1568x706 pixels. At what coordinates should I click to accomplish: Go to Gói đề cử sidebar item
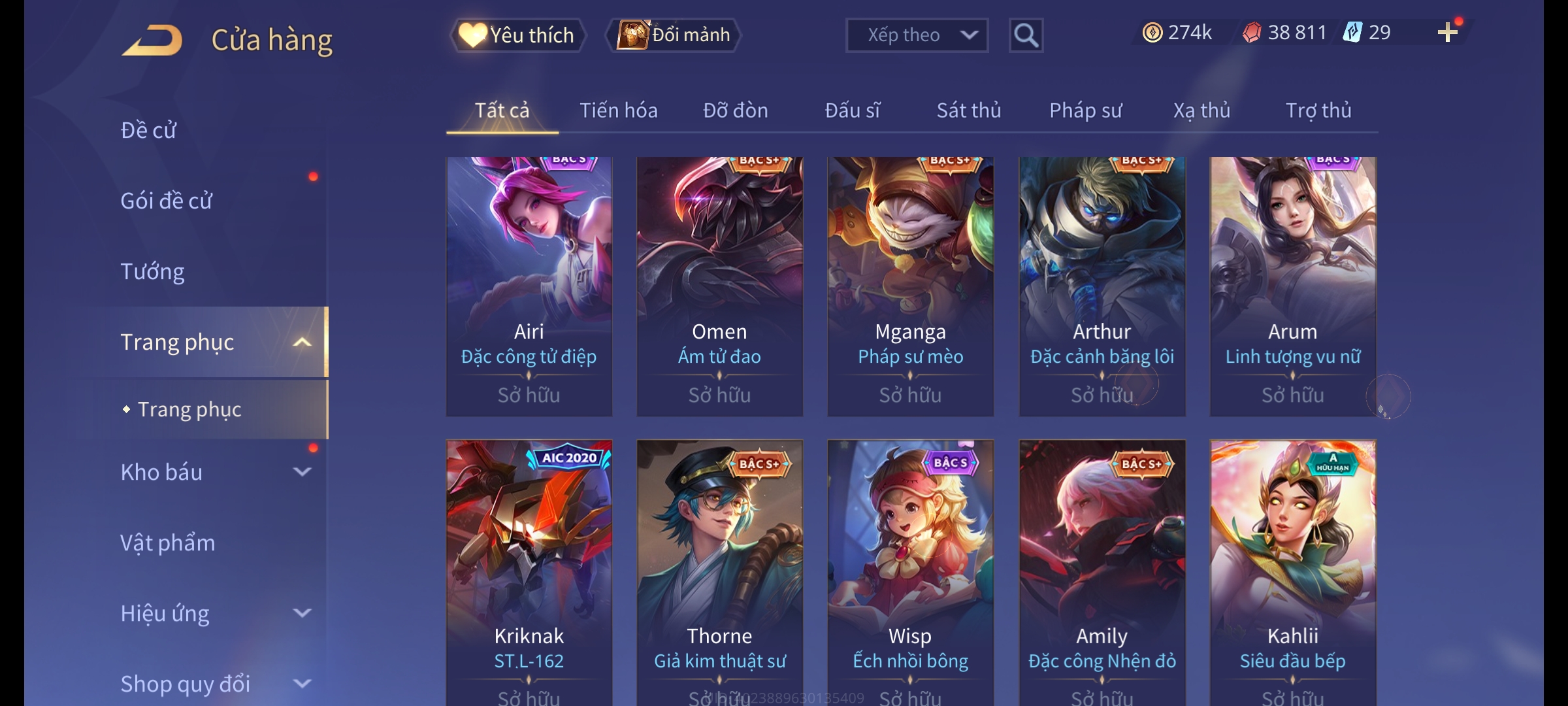tap(166, 201)
